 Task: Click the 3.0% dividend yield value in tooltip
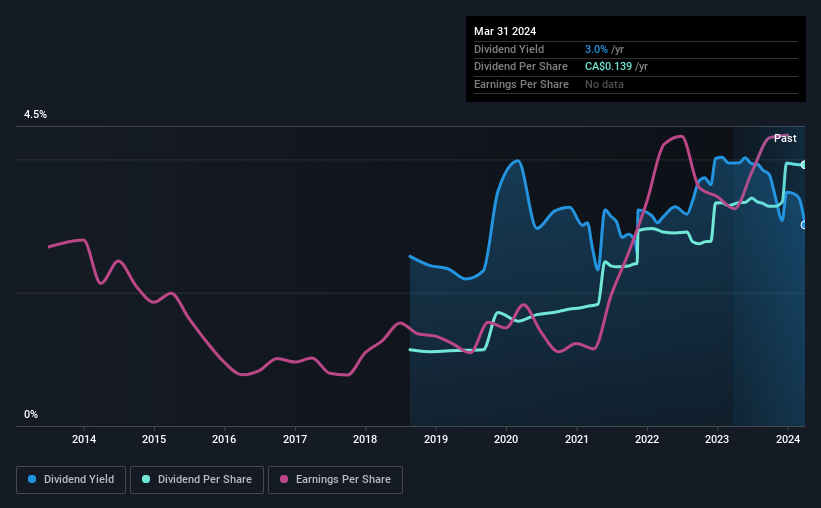[596, 49]
